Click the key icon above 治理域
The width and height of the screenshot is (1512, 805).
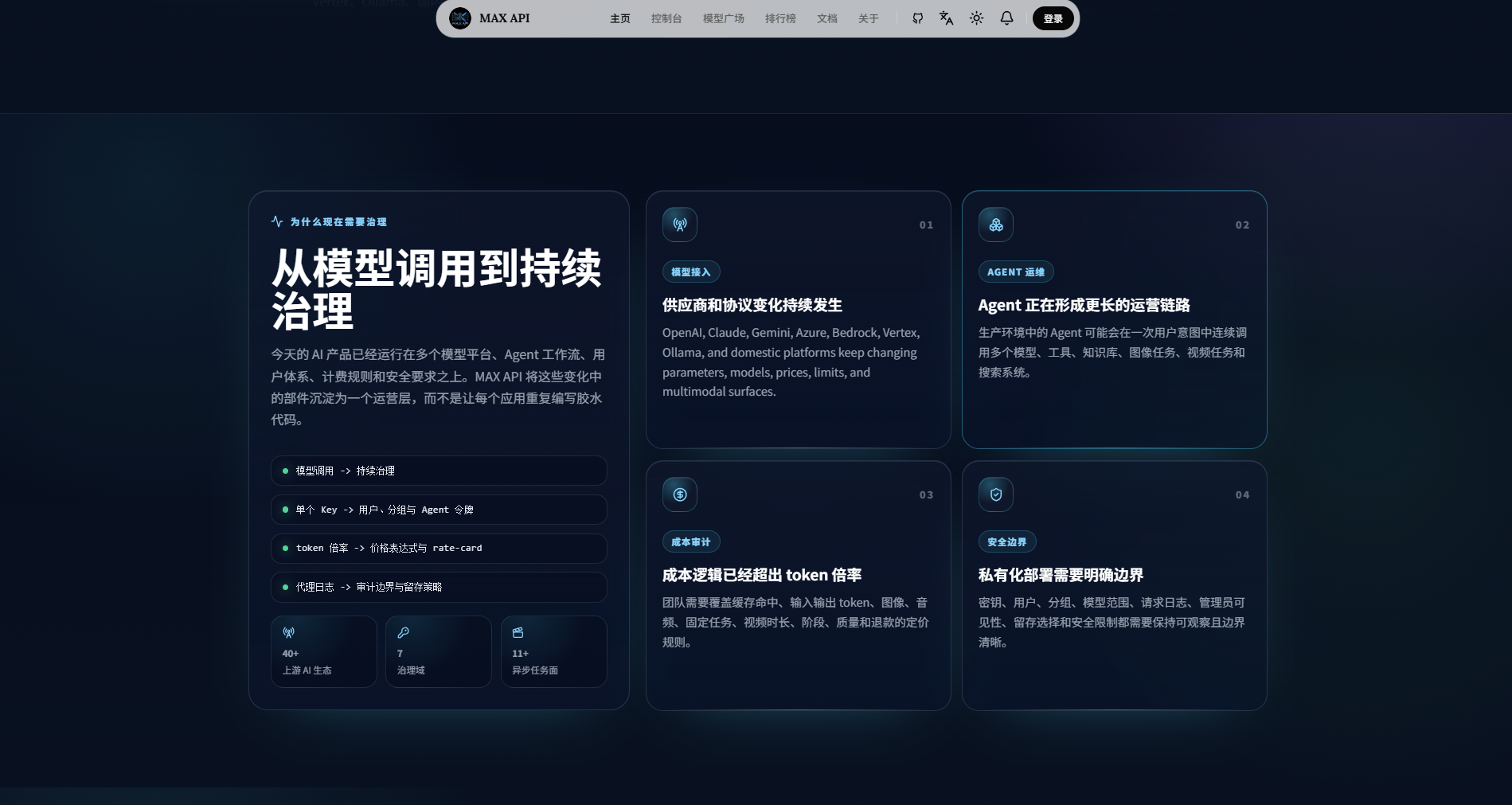pyautogui.click(x=403, y=632)
